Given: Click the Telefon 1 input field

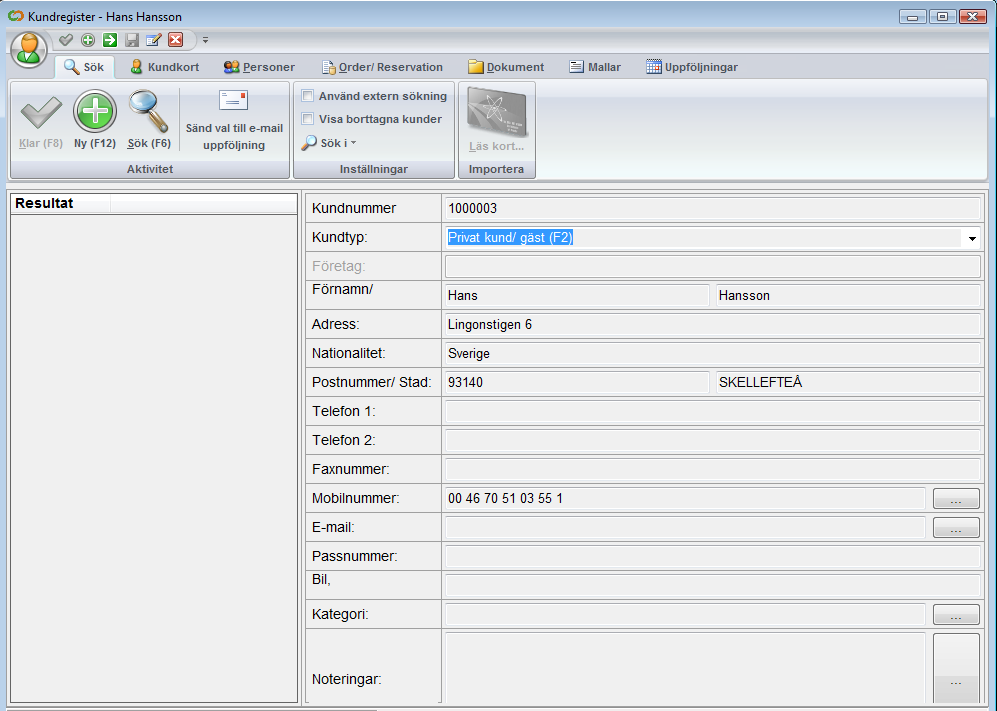Looking at the screenshot, I should (712, 411).
